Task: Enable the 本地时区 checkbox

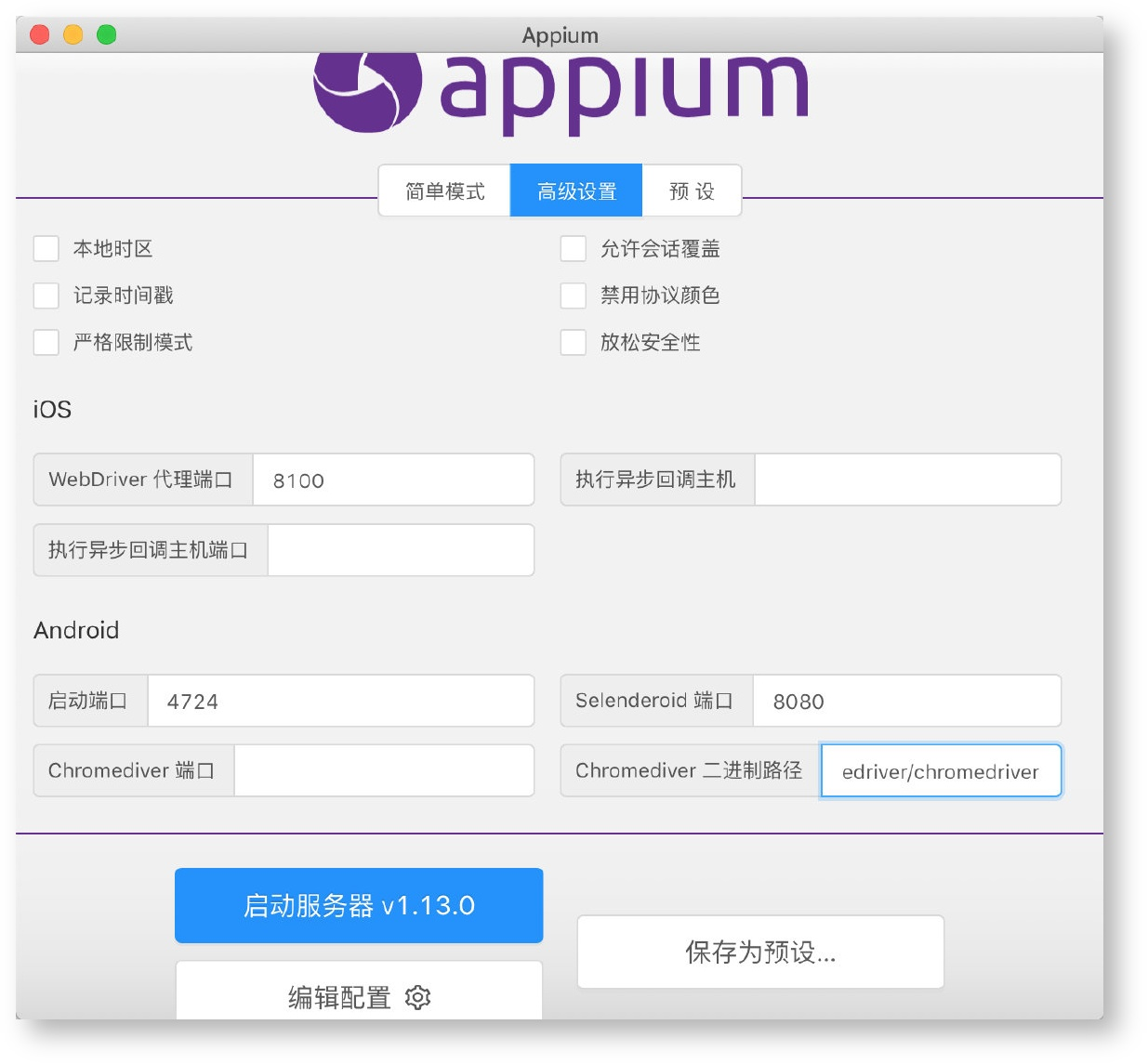Action: pos(46,249)
